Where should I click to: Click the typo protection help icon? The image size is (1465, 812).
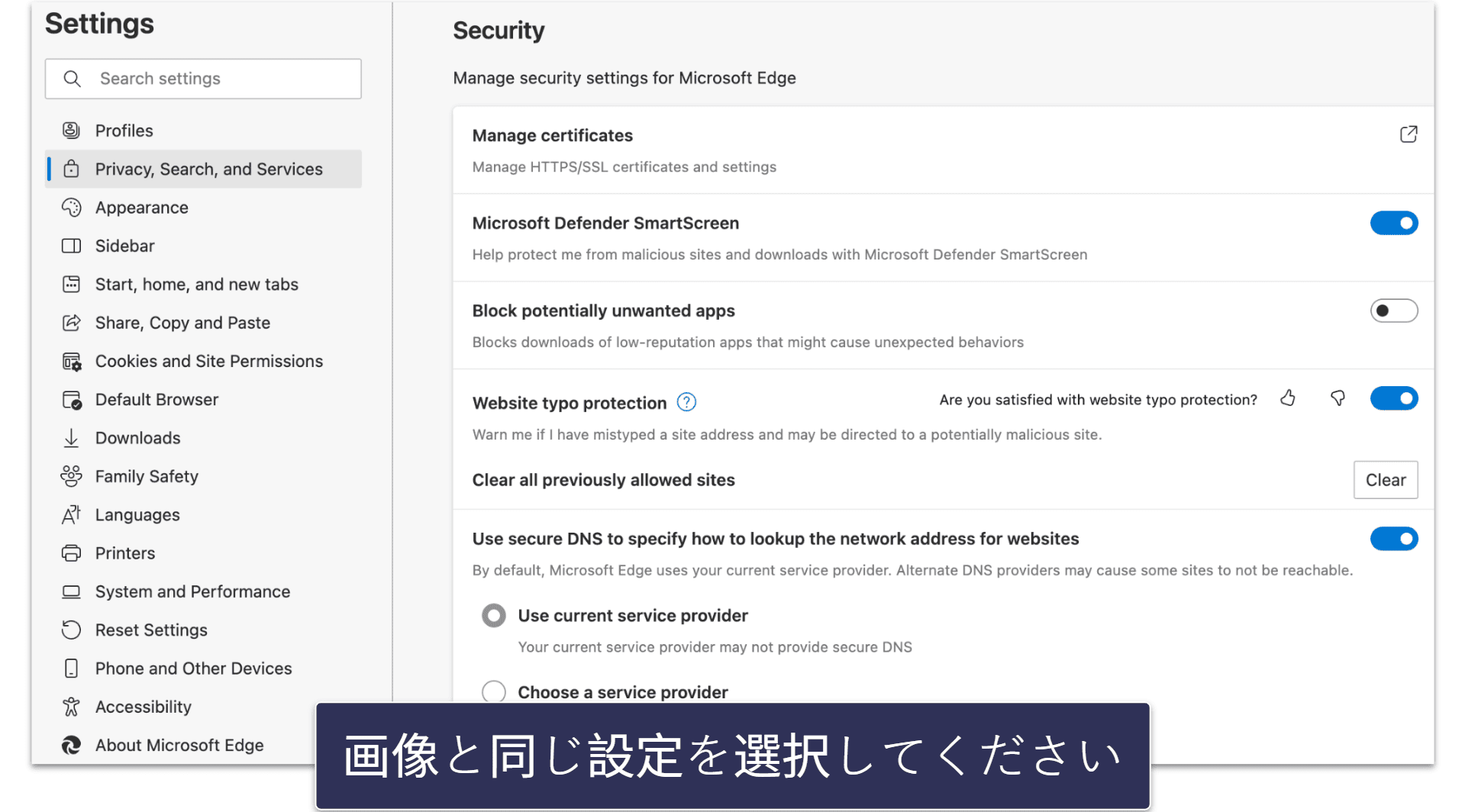pos(686,402)
